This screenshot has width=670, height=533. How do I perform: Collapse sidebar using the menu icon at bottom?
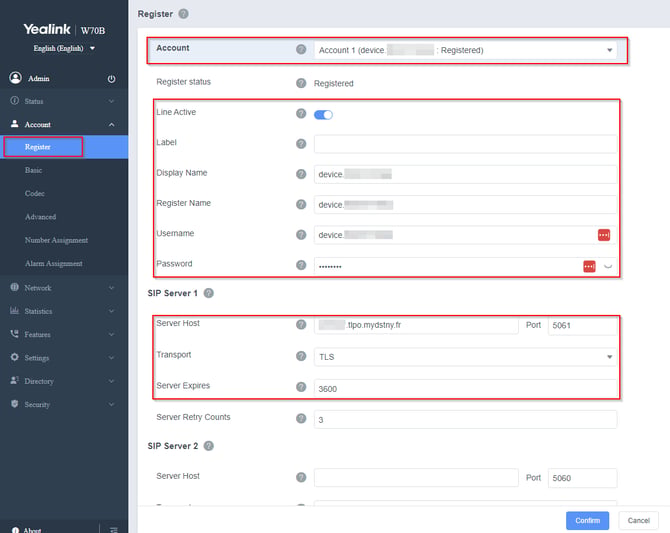114,530
